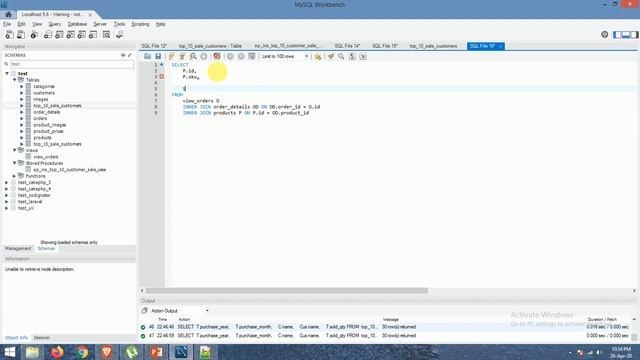
Task: Toggle the left sidebar panel visibility
Action: coord(618,35)
